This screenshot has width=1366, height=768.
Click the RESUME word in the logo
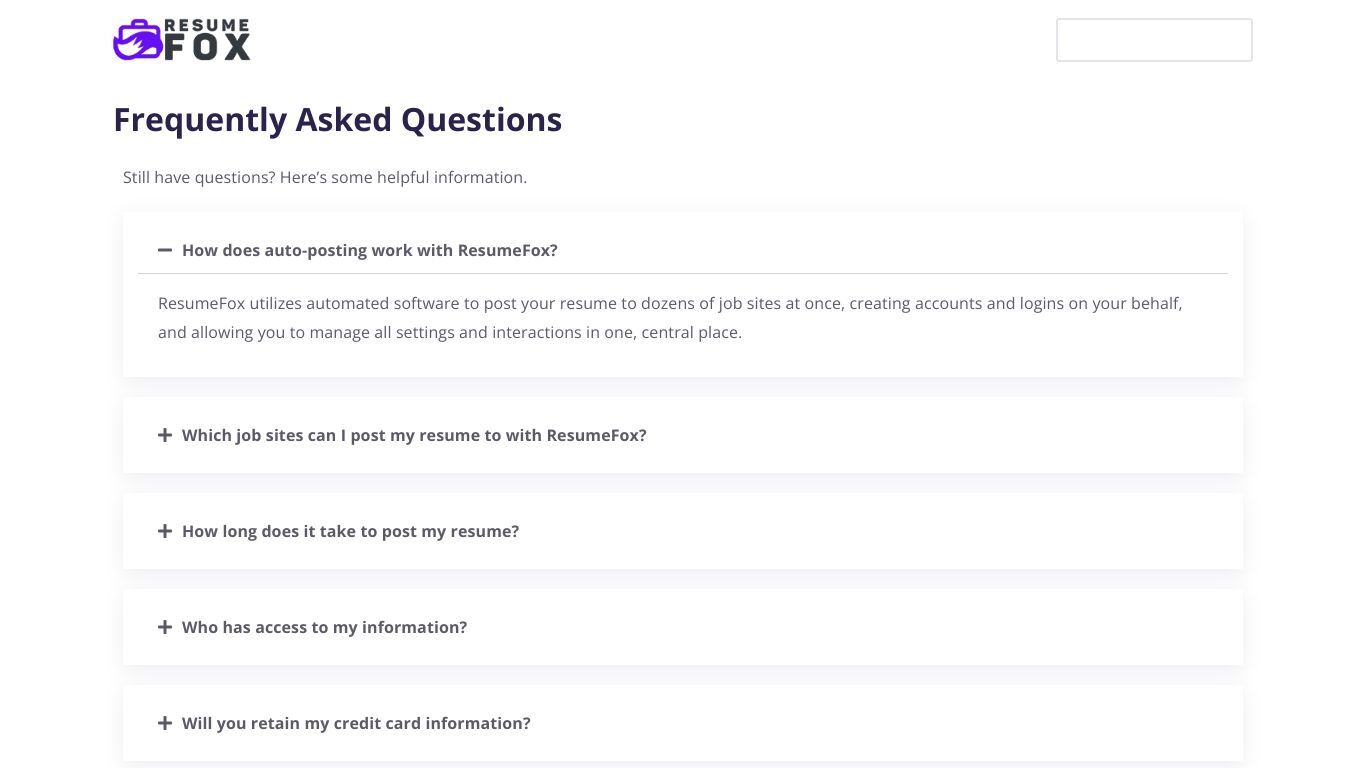pos(207,26)
